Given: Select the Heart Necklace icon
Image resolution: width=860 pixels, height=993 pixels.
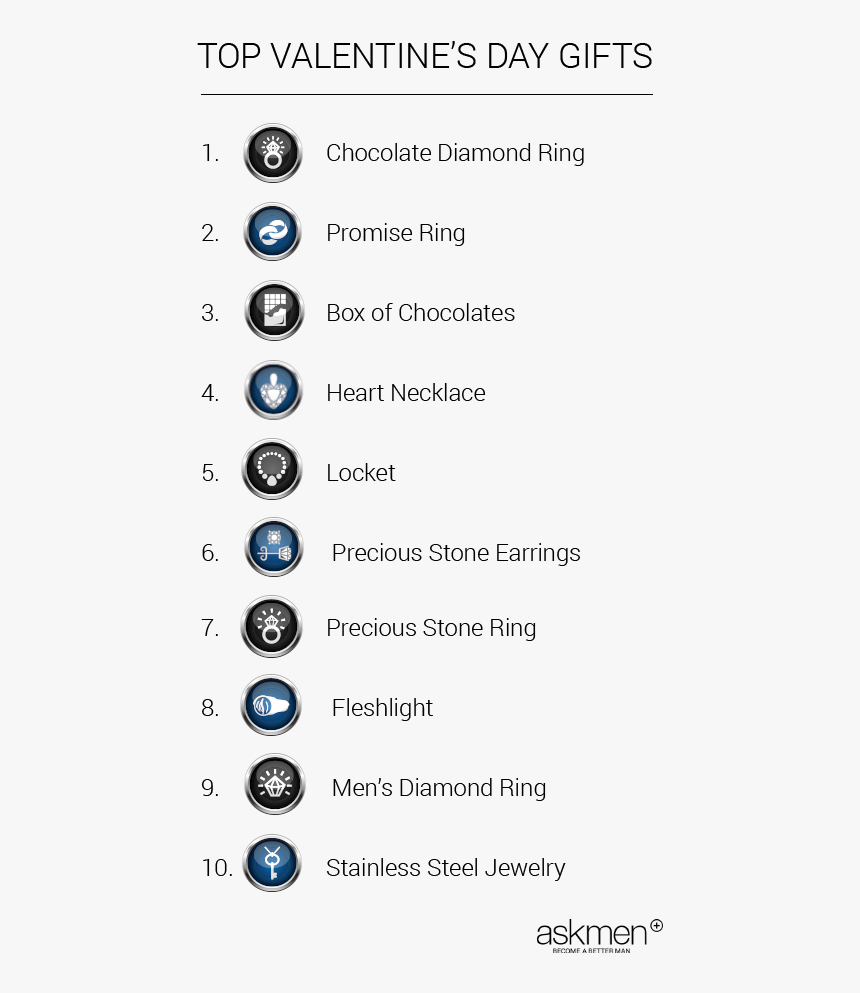Looking at the screenshot, I should click(x=274, y=390).
